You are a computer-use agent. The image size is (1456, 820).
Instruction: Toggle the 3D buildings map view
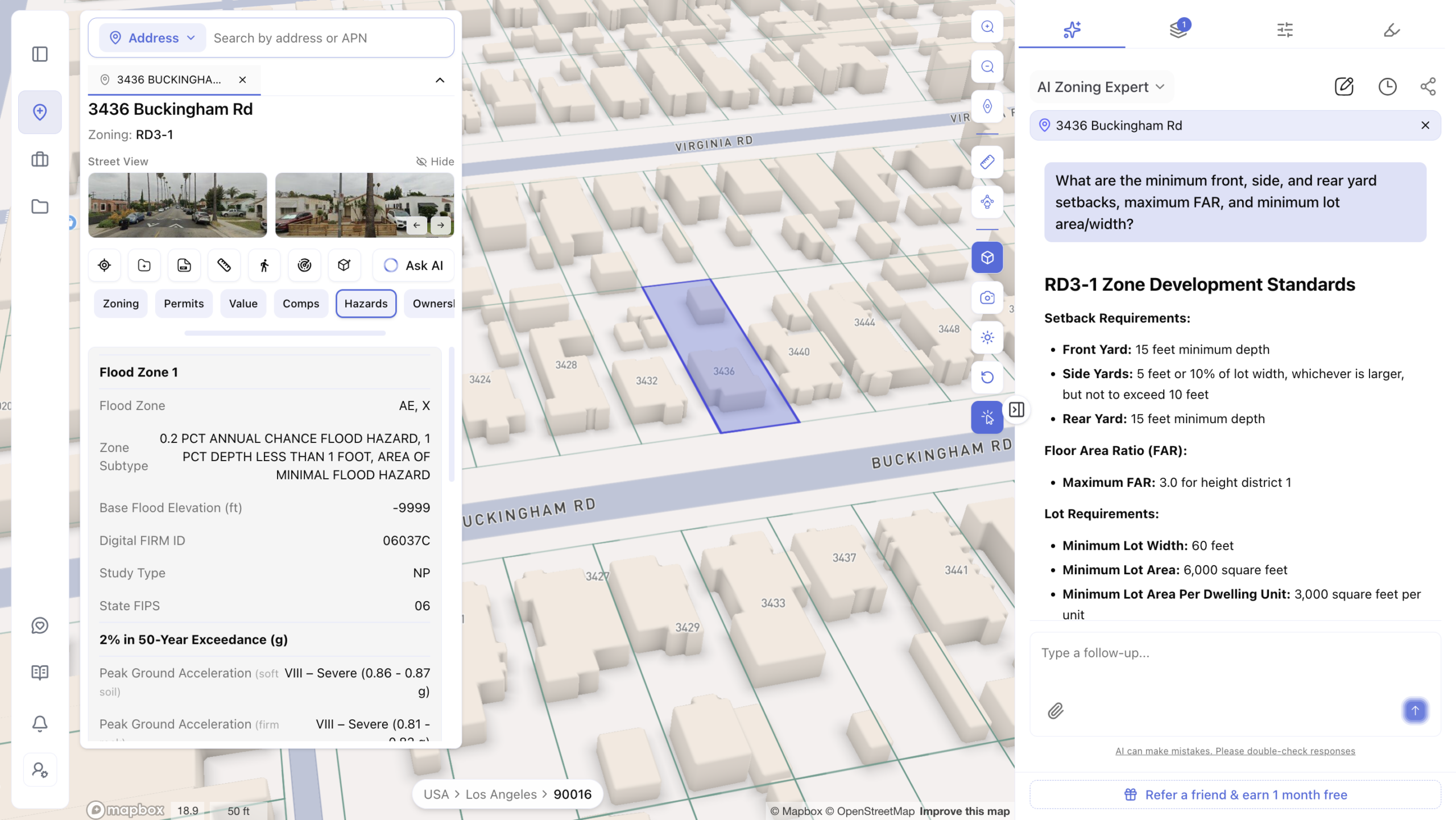[x=987, y=258]
